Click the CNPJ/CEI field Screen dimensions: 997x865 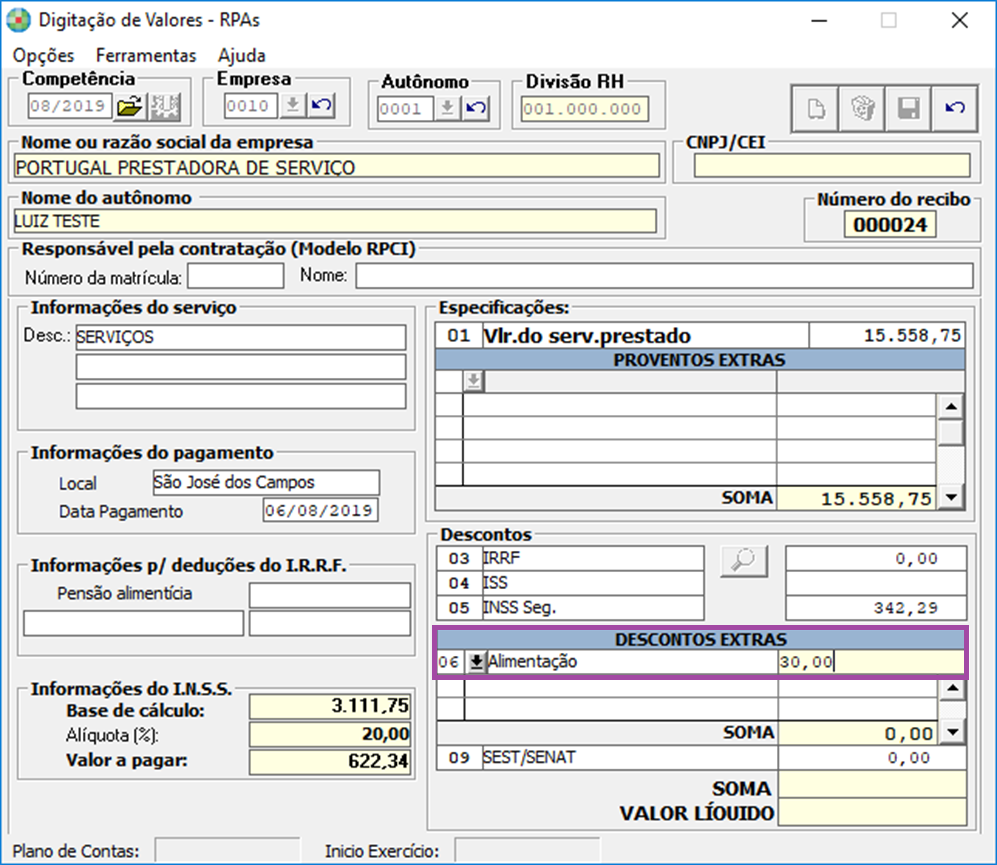pos(832,165)
